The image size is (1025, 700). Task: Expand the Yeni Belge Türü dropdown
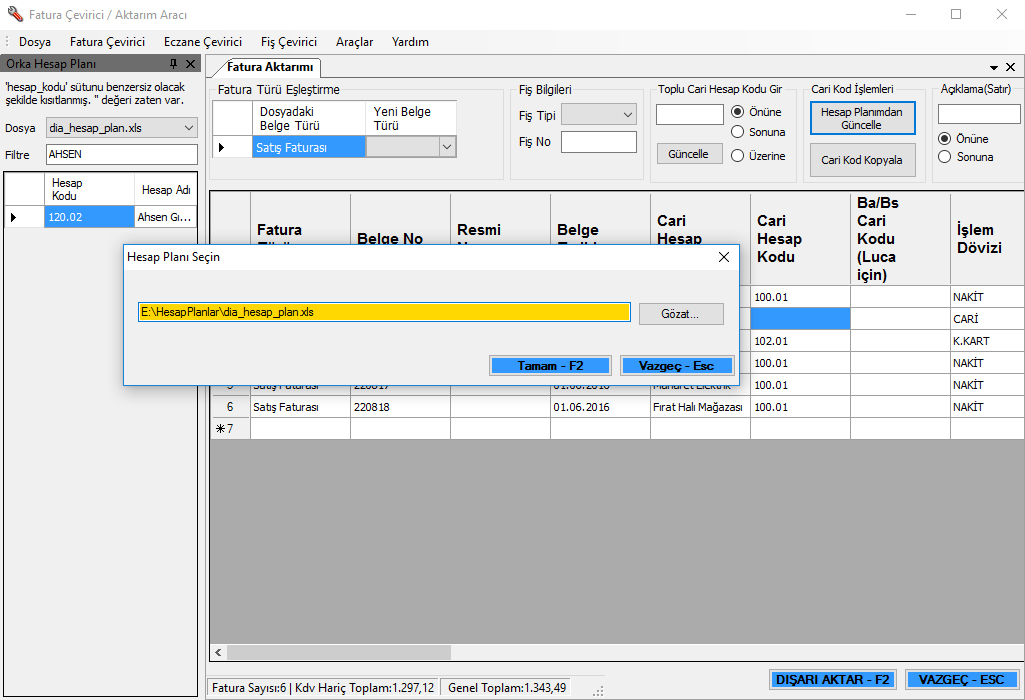(x=447, y=147)
